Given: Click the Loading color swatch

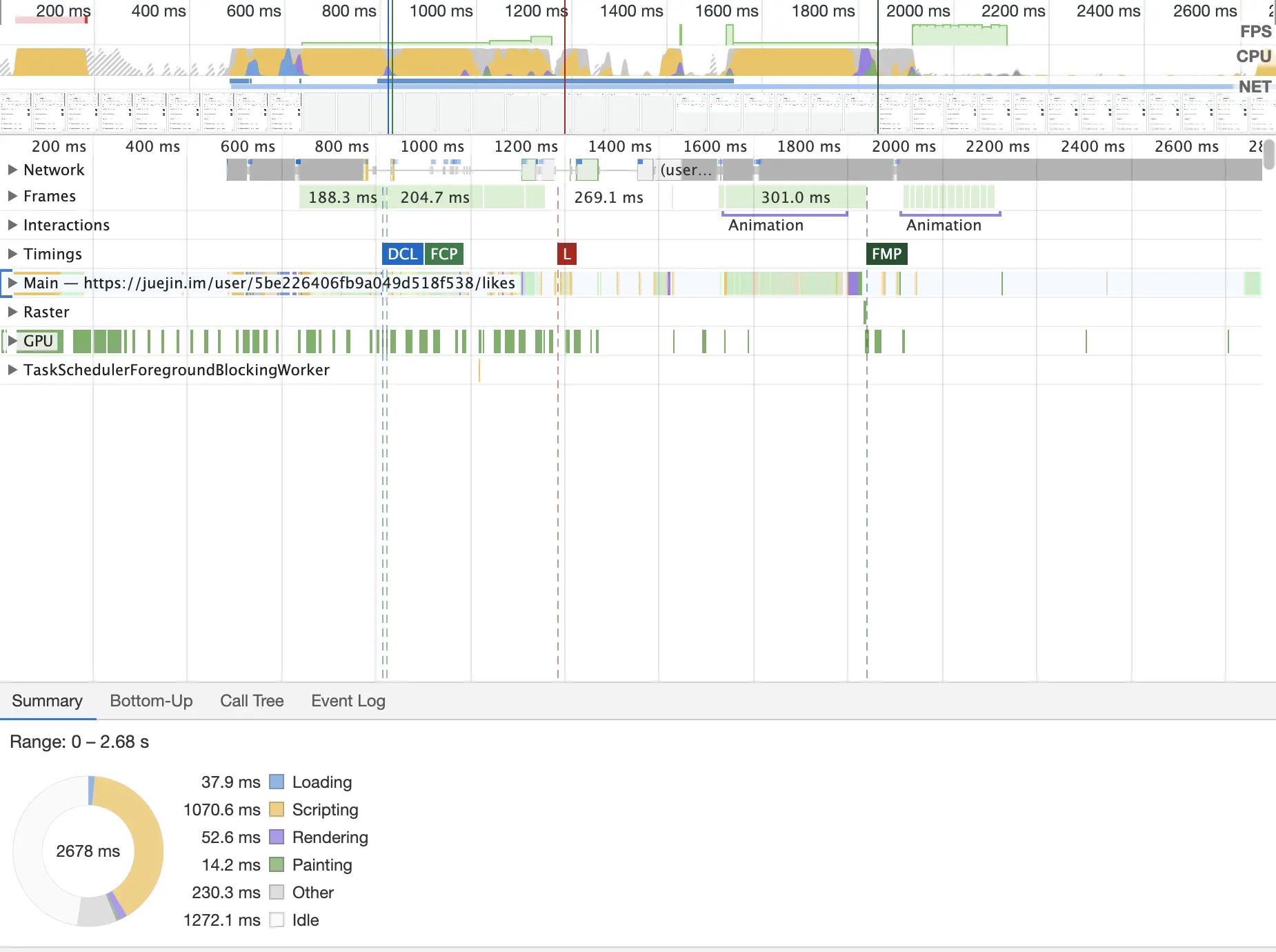Looking at the screenshot, I should (277, 782).
